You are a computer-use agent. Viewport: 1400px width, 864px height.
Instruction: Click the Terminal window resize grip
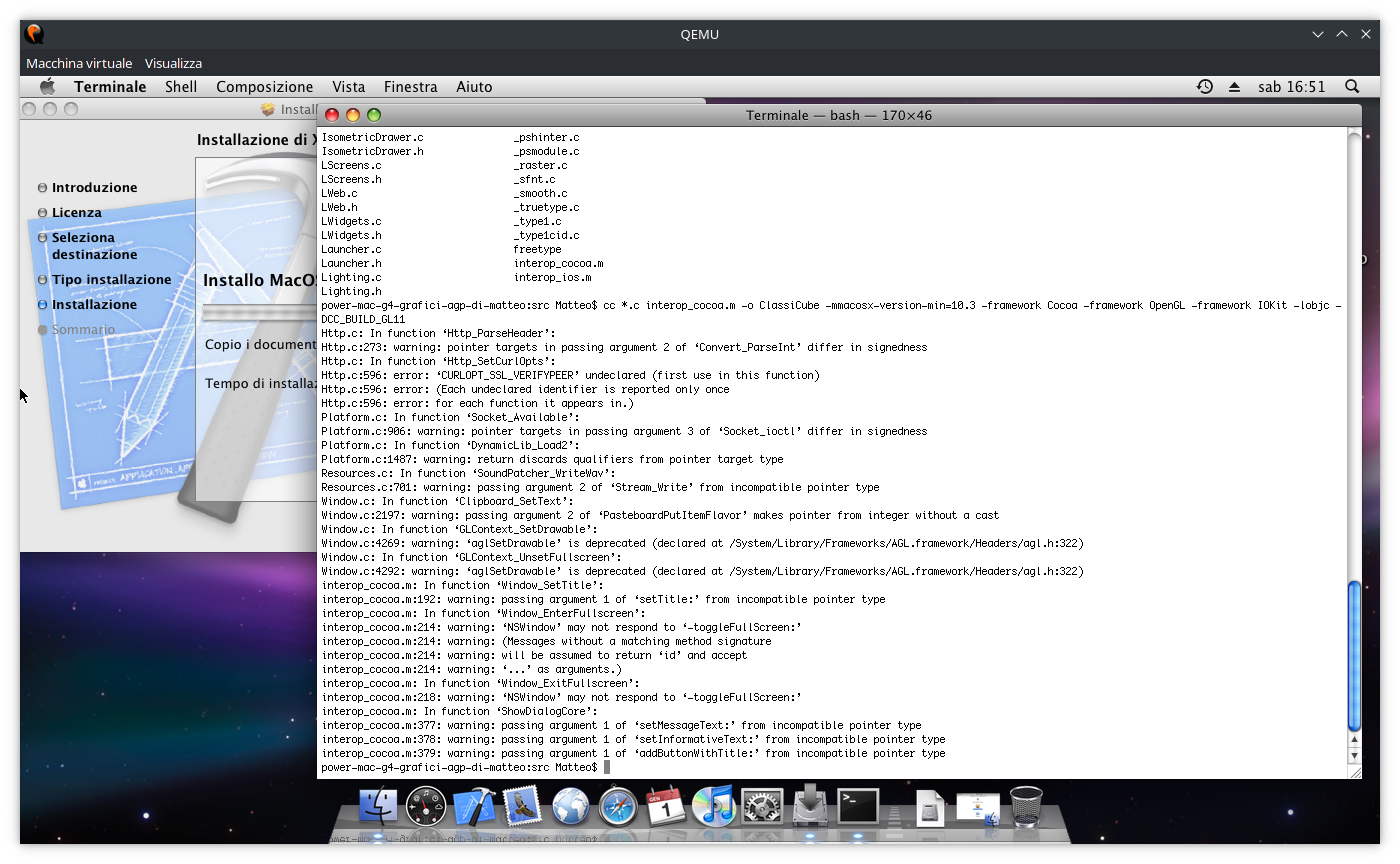tap(1354, 772)
